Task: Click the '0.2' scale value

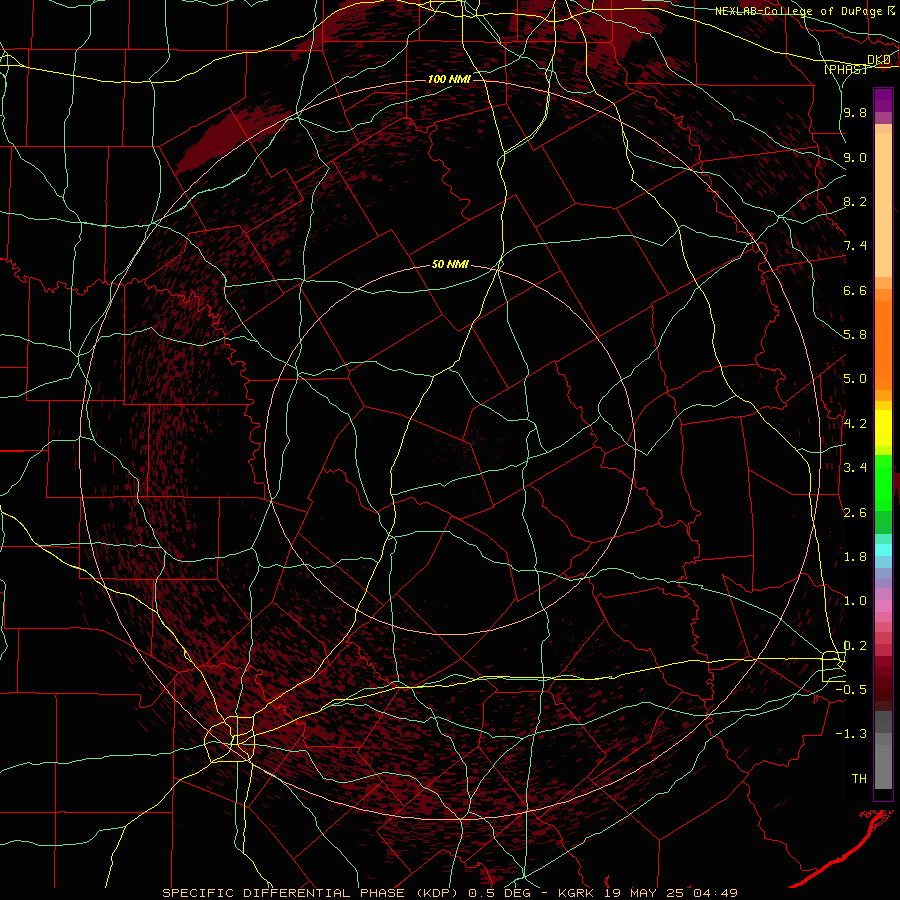Action: tap(855, 646)
